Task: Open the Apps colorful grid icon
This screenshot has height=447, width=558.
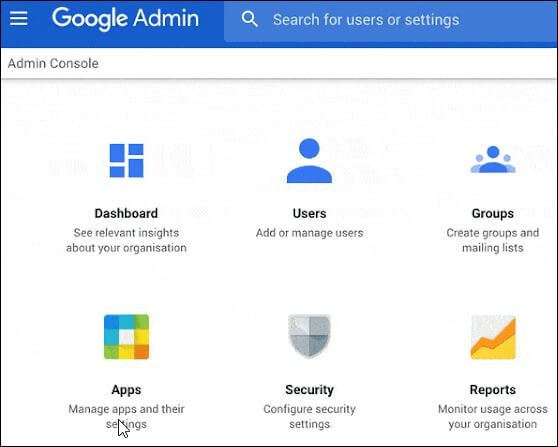Action: (x=126, y=337)
